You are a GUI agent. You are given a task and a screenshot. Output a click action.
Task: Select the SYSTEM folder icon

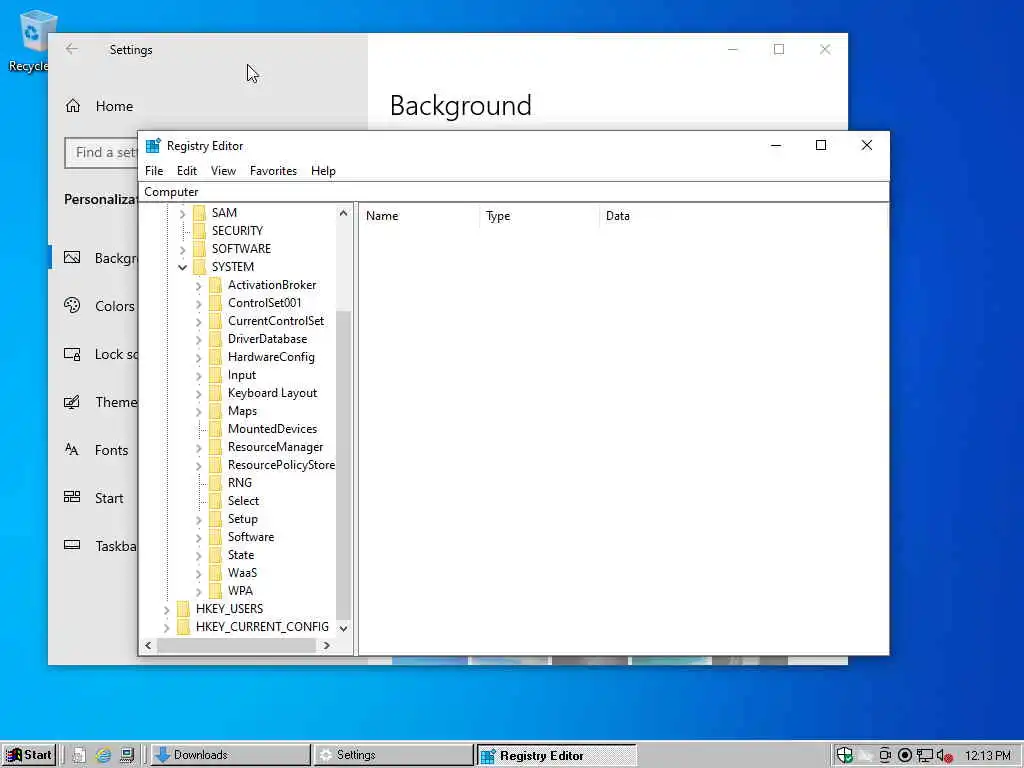pyautogui.click(x=200, y=266)
